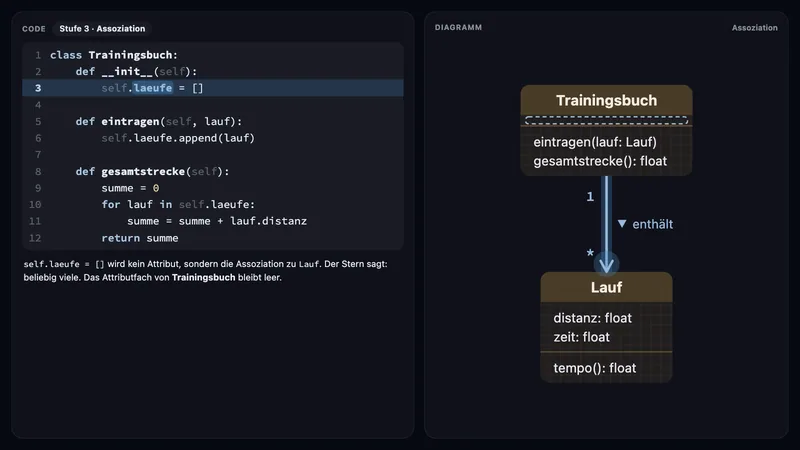Click the association arrowhead pointing at Lauf

pyautogui.click(x=606, y=264)
